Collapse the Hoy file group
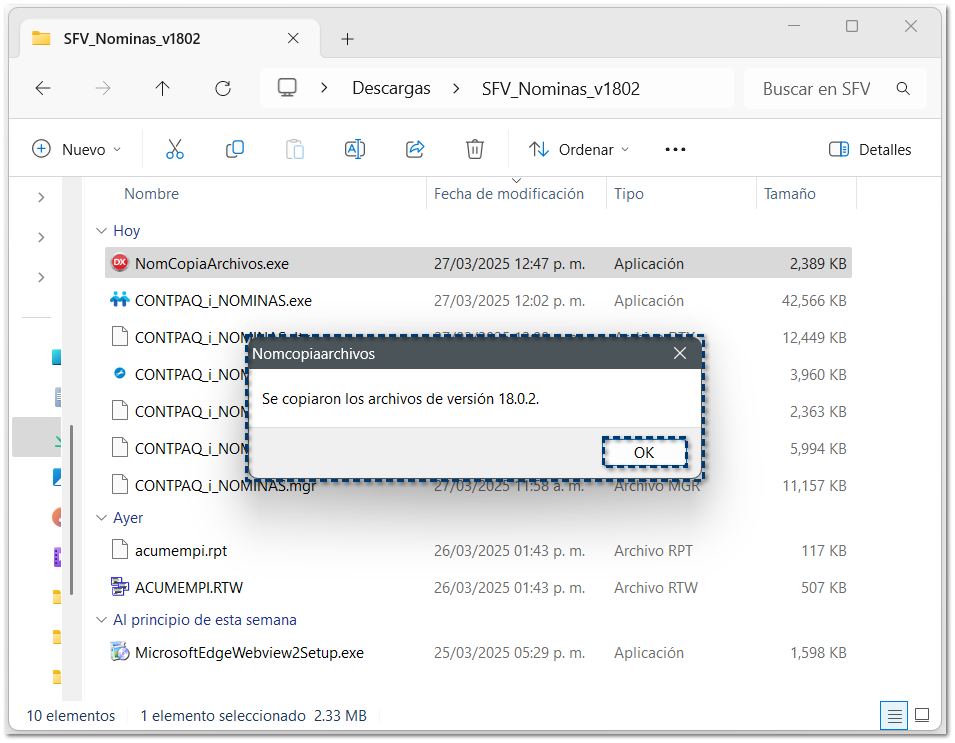This screenshot has height=743, width=955. tap(101, 231)
